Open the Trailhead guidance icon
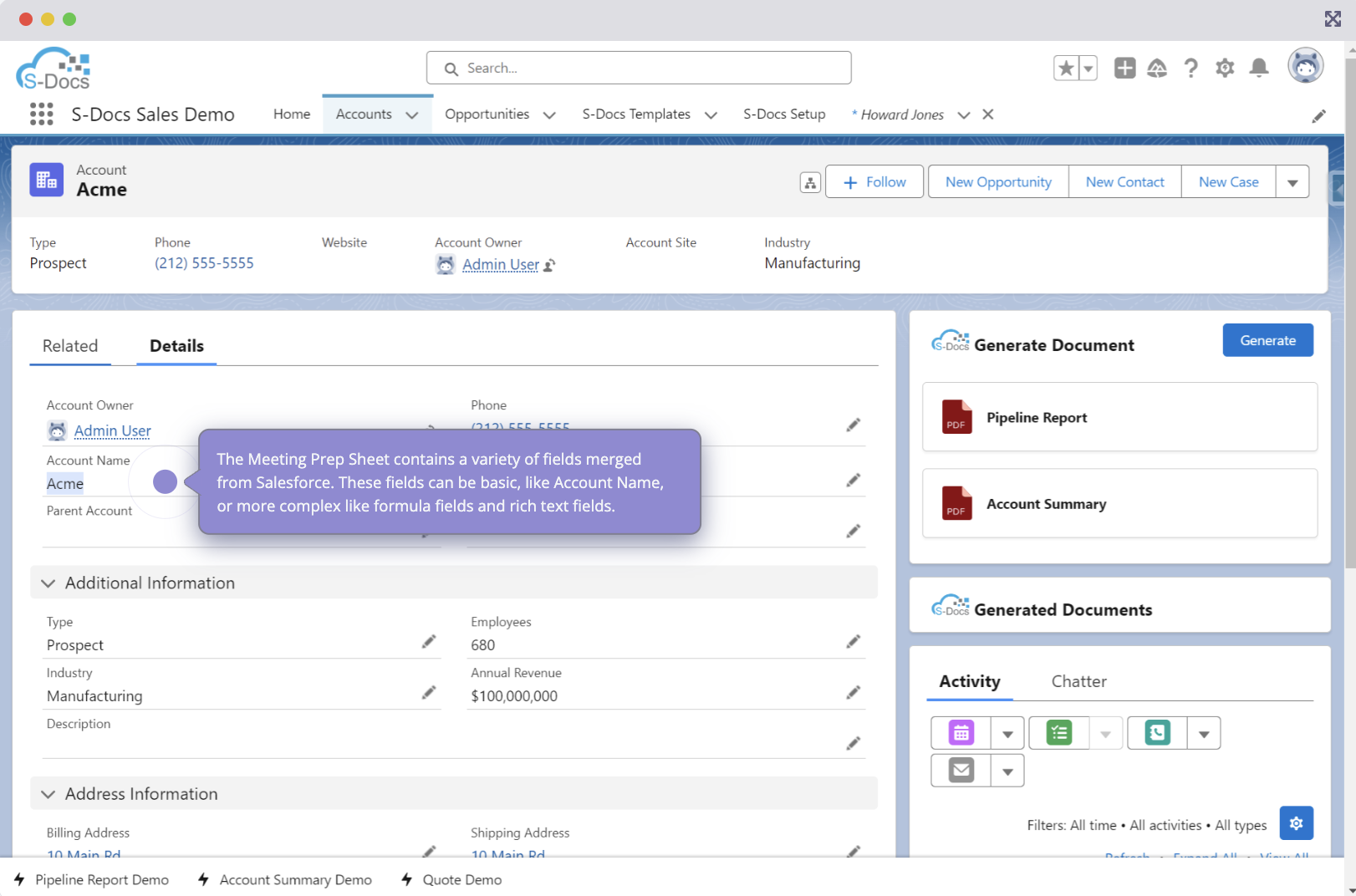The image size is (1356, 896). click(1157, 68)
